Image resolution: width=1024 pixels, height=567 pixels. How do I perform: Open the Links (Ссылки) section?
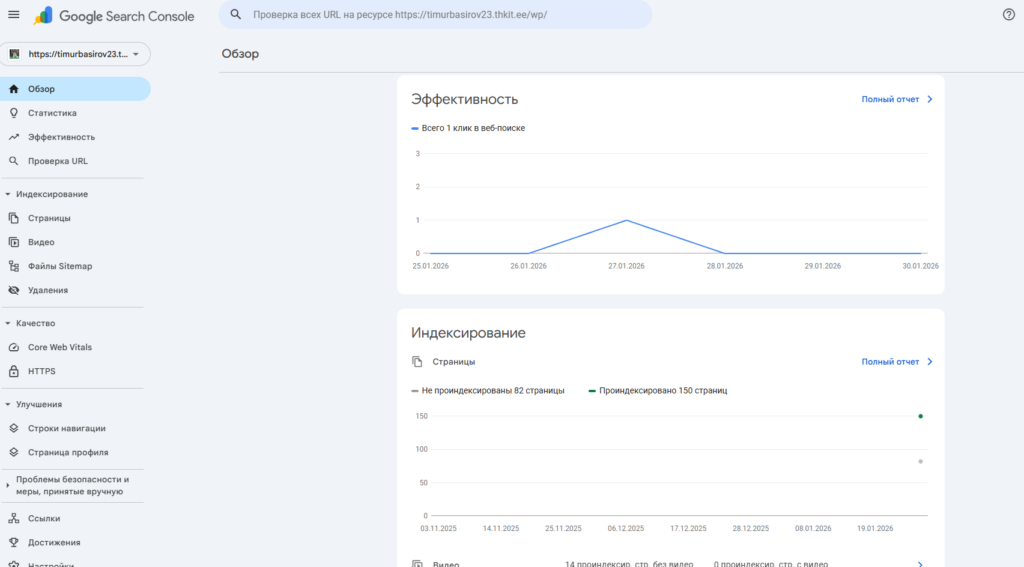tap(43, 518)
